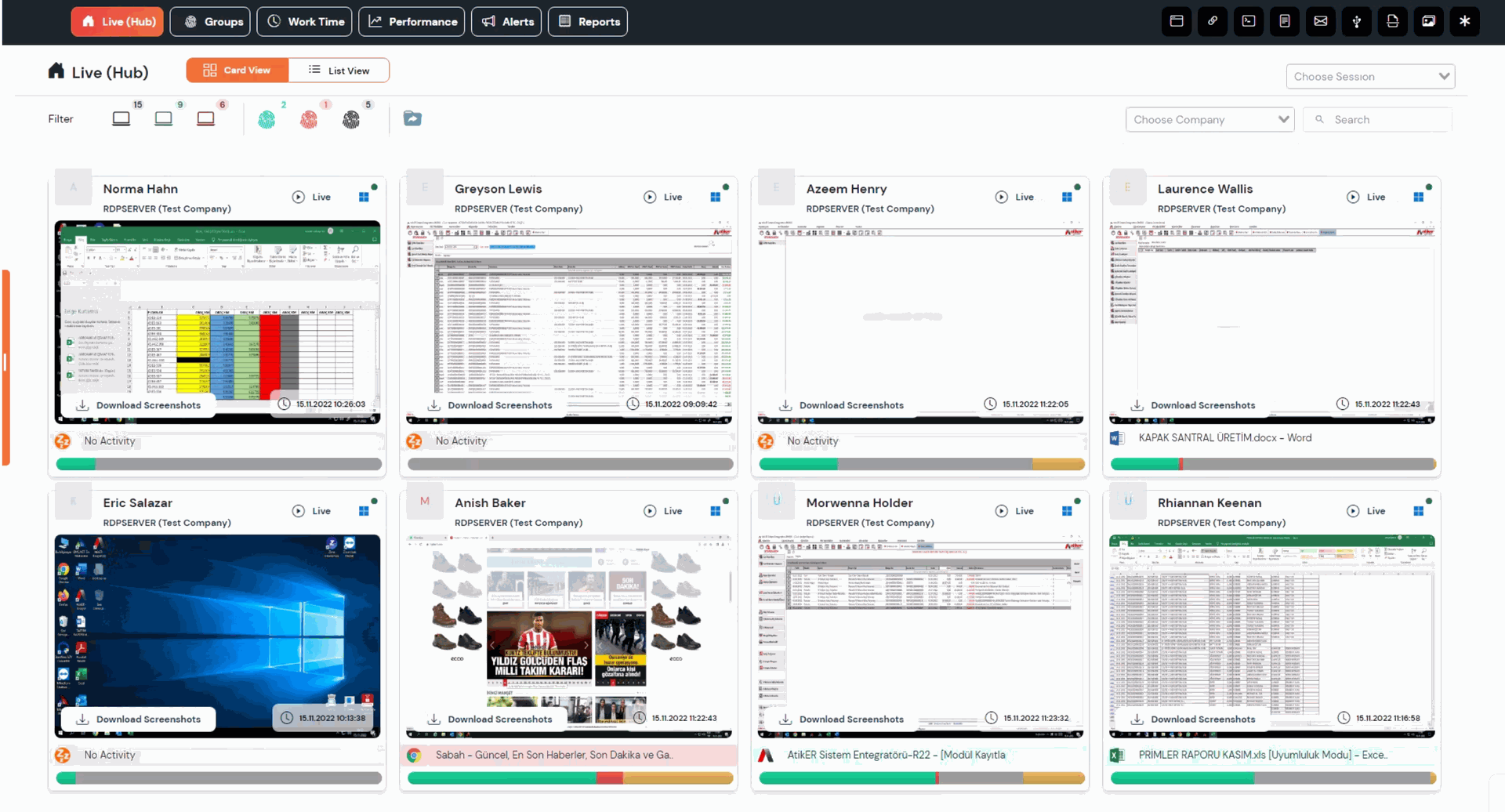Image resolution: width=1505 pixels, height=812 pixels.
Task: Click Rhiannan Keenan's activity progress bar
Action: [1272, 778]
